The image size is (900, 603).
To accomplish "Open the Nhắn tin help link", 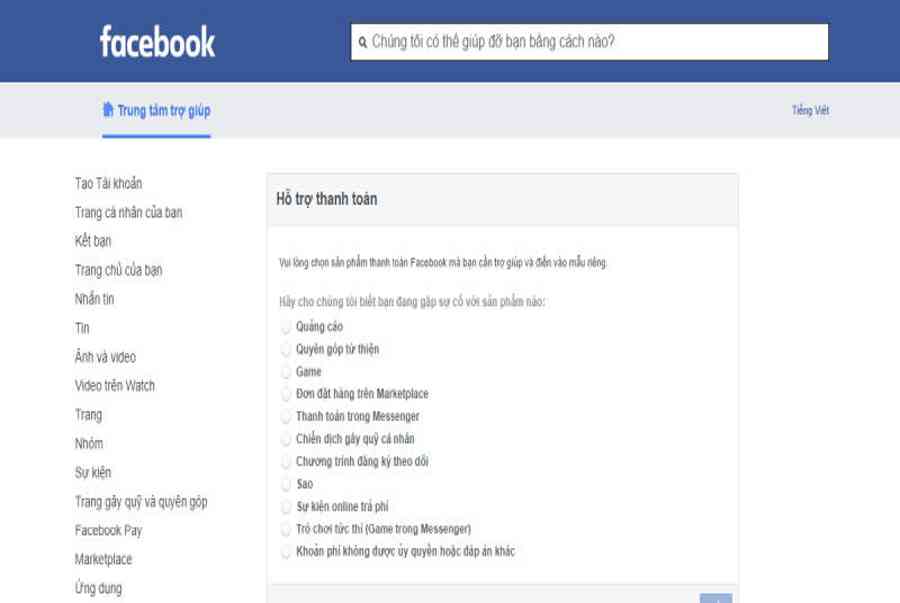I will (x=95, y=299).
